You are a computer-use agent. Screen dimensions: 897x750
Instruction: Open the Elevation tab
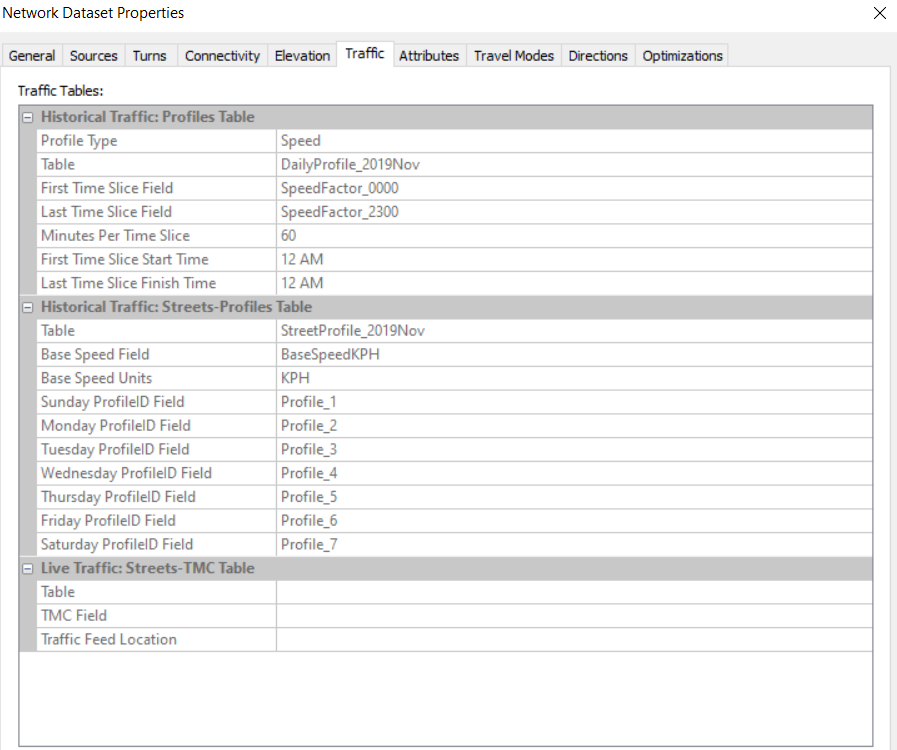click(x=303, y=55)
